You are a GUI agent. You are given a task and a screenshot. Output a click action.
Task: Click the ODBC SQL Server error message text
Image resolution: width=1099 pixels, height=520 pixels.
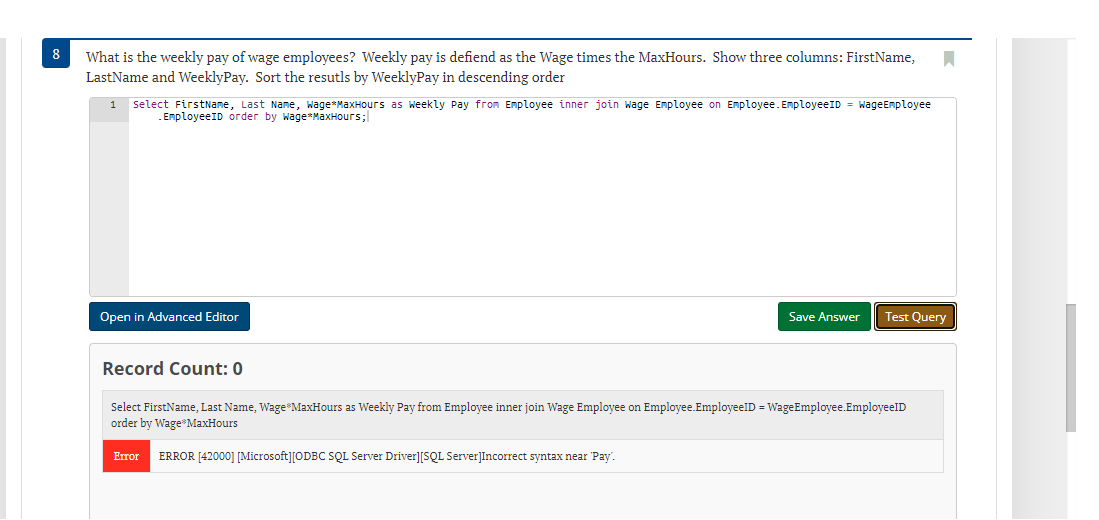[387, 456]
